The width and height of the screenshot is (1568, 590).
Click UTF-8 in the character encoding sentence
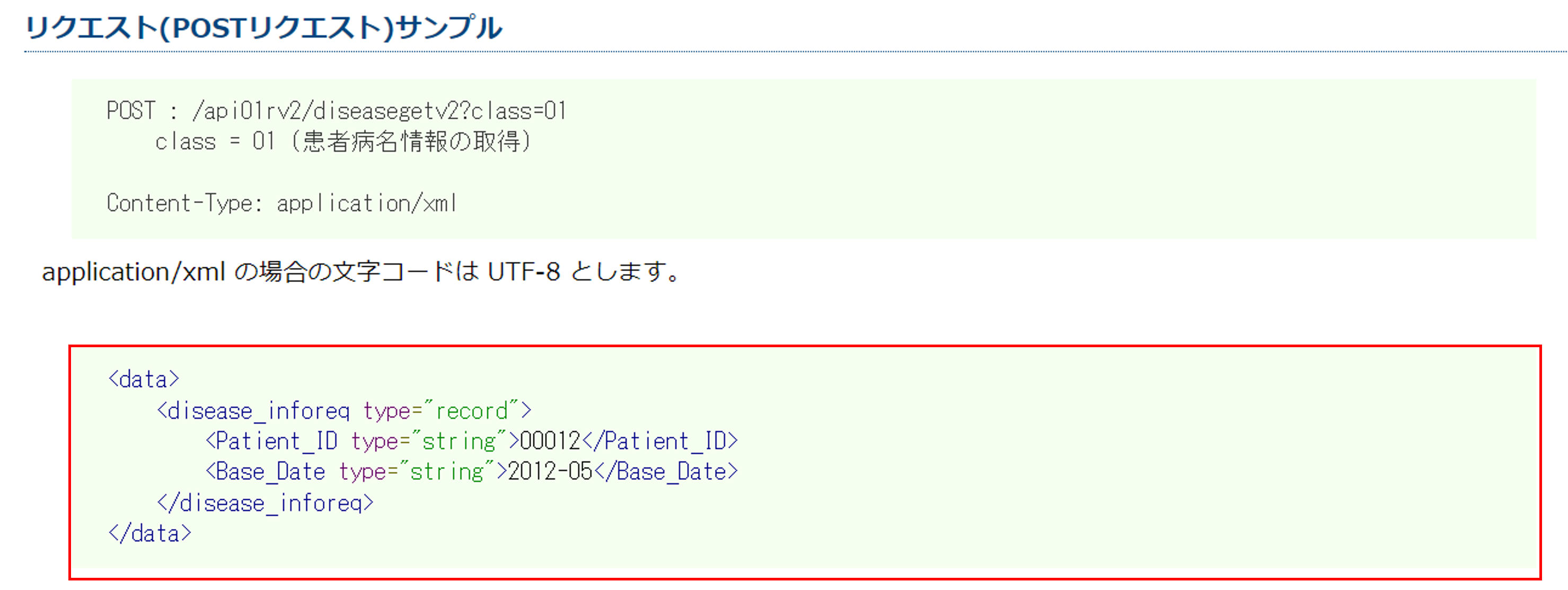point(524,271)
